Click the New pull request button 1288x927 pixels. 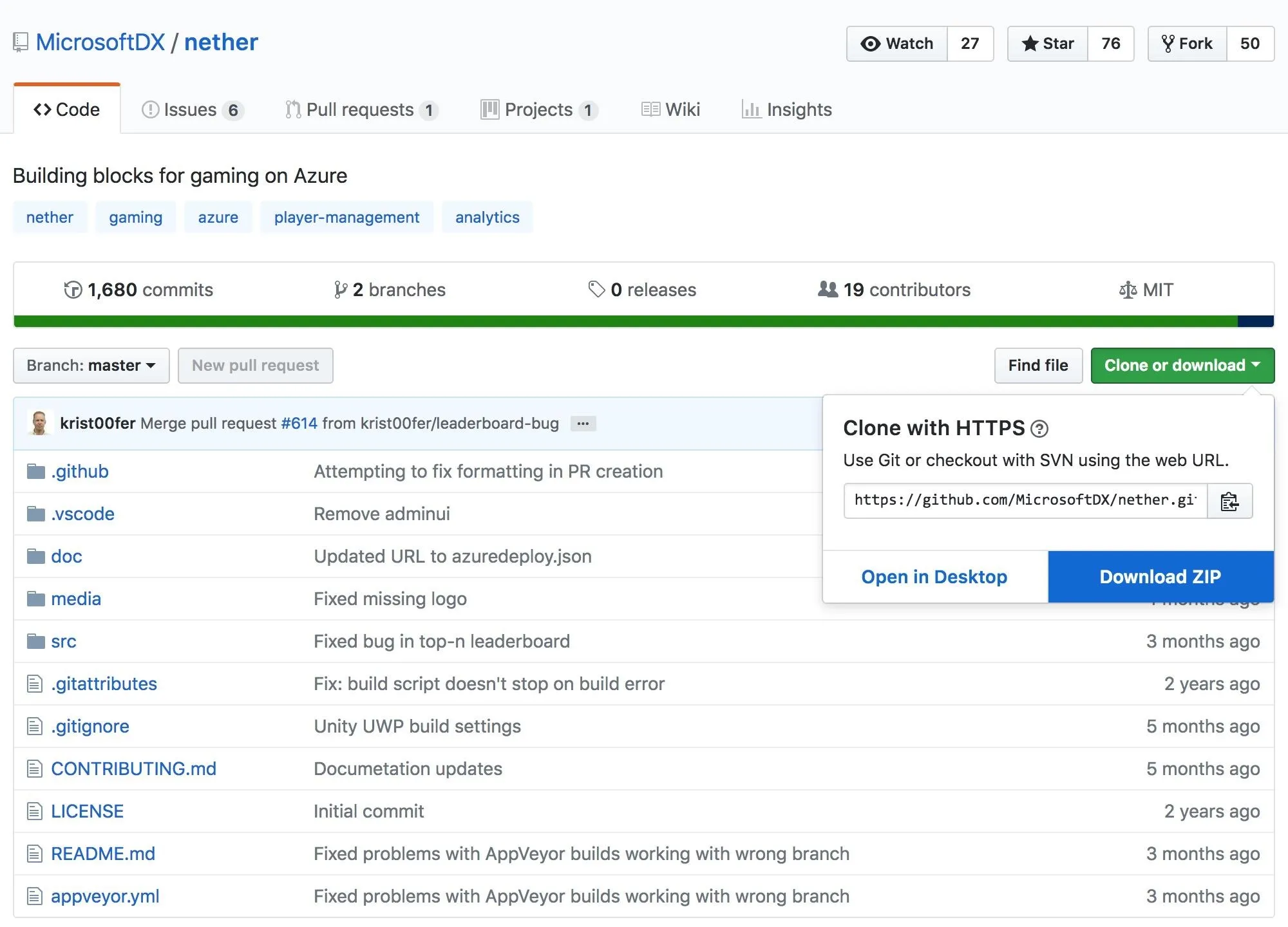click(256, 366)
